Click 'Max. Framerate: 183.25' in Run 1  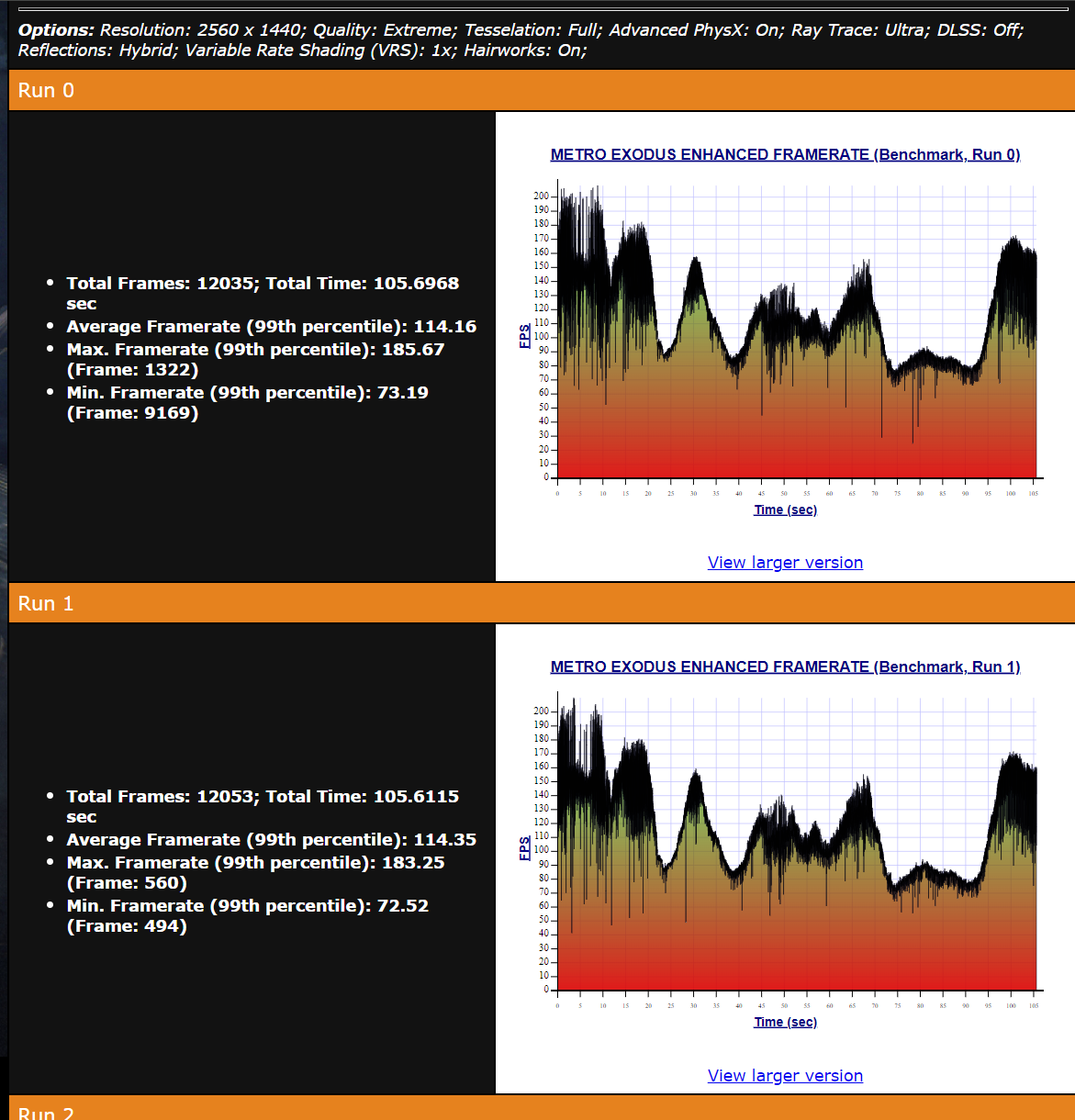tap(255, 872)
